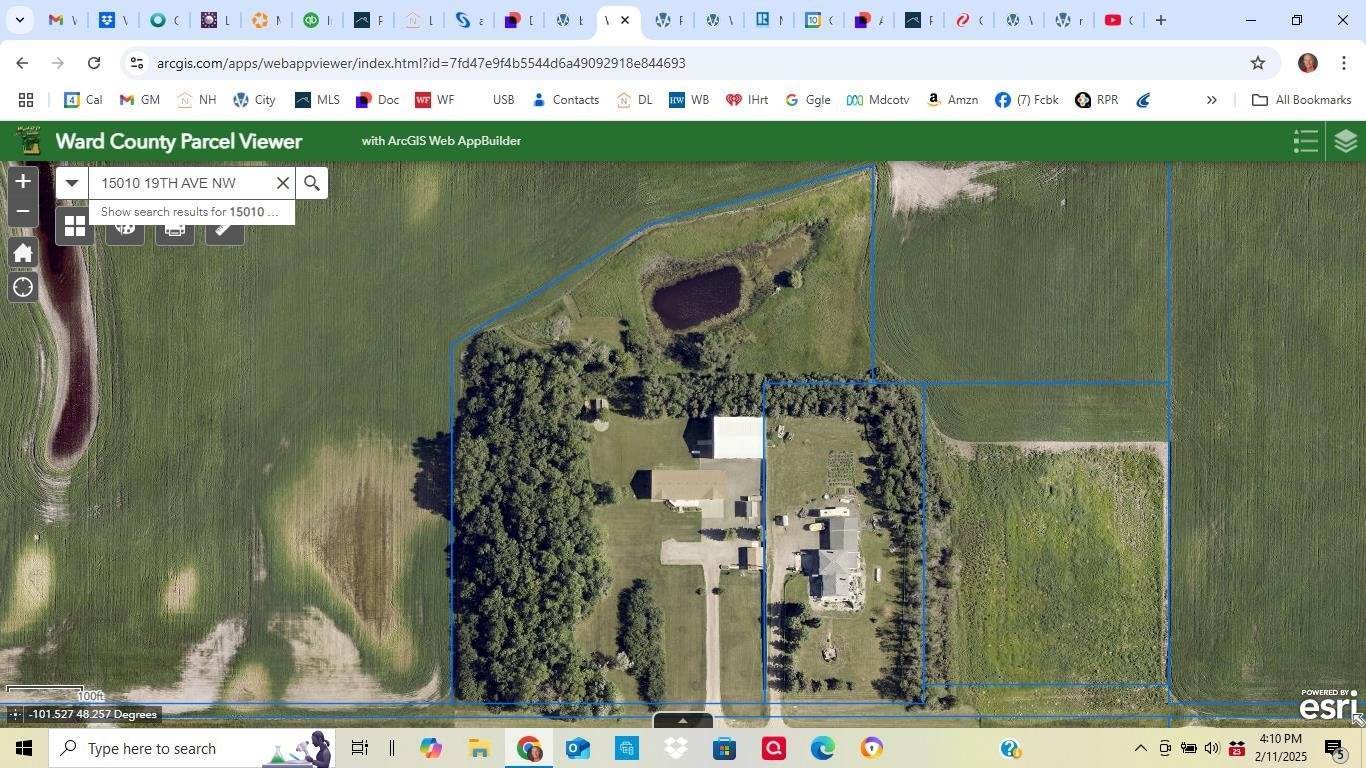1366x768 pixels.
Task: Open Outlook from the taskbar
Action: pyautogui.click(x=578, y=748)
